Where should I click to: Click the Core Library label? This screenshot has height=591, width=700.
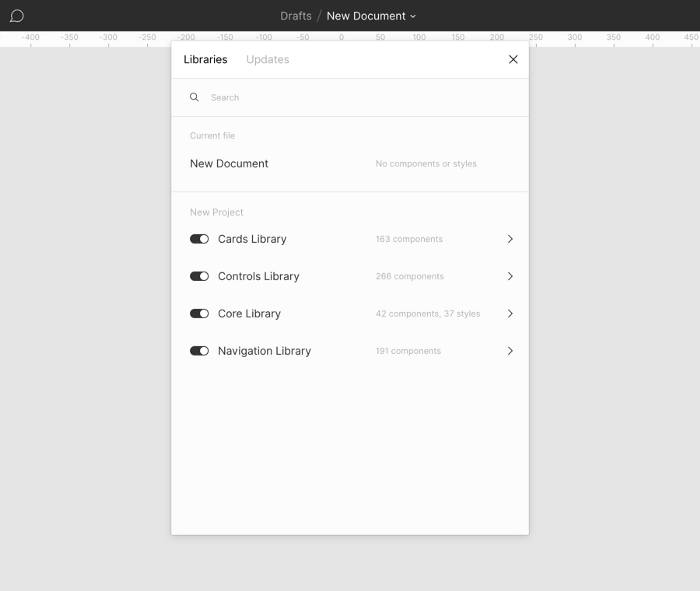[249, 314]
